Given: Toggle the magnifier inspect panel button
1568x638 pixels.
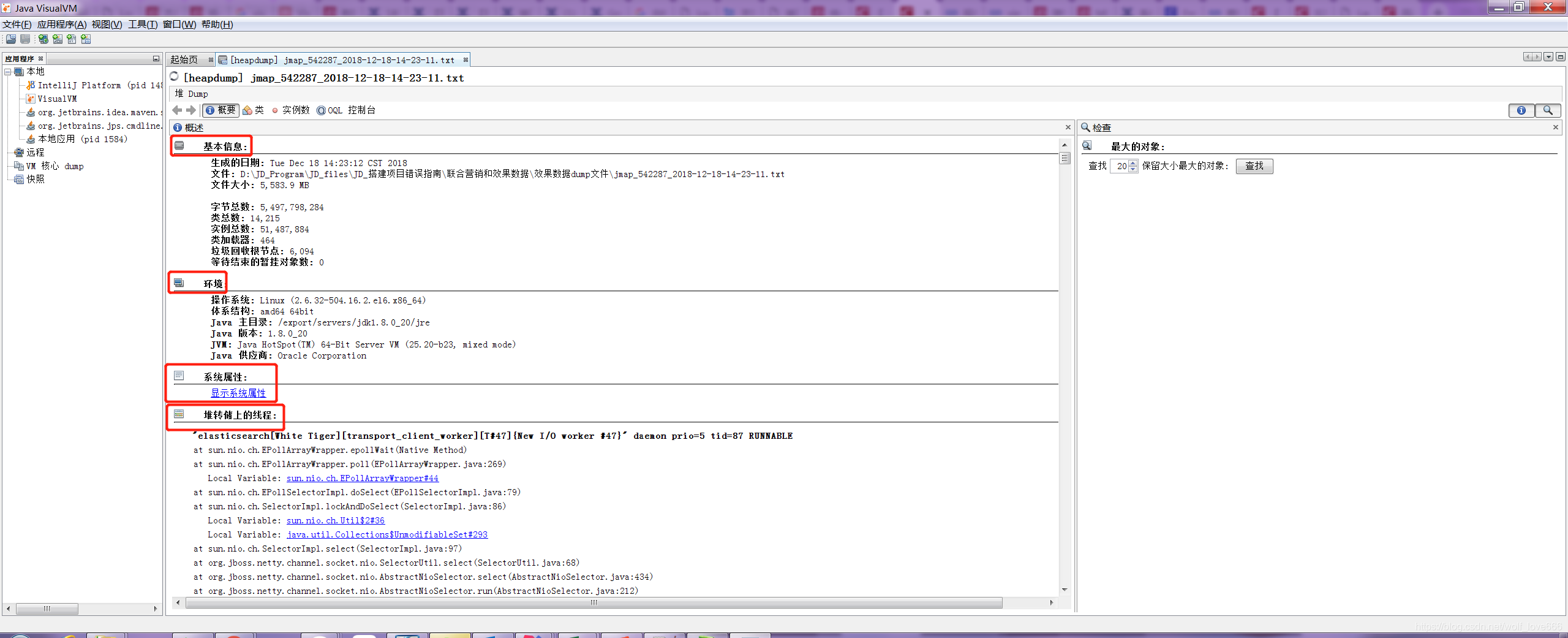Looking at the screenshot, I should pos(1548,110).
